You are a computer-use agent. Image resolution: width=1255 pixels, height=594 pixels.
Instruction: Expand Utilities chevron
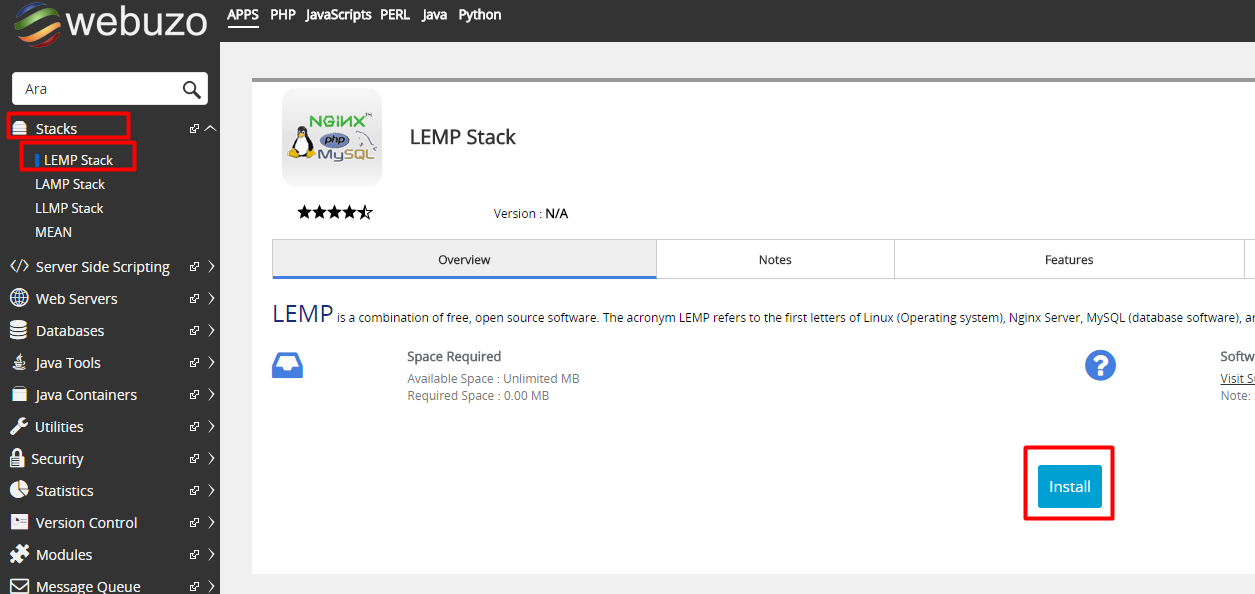click(211, 427)
